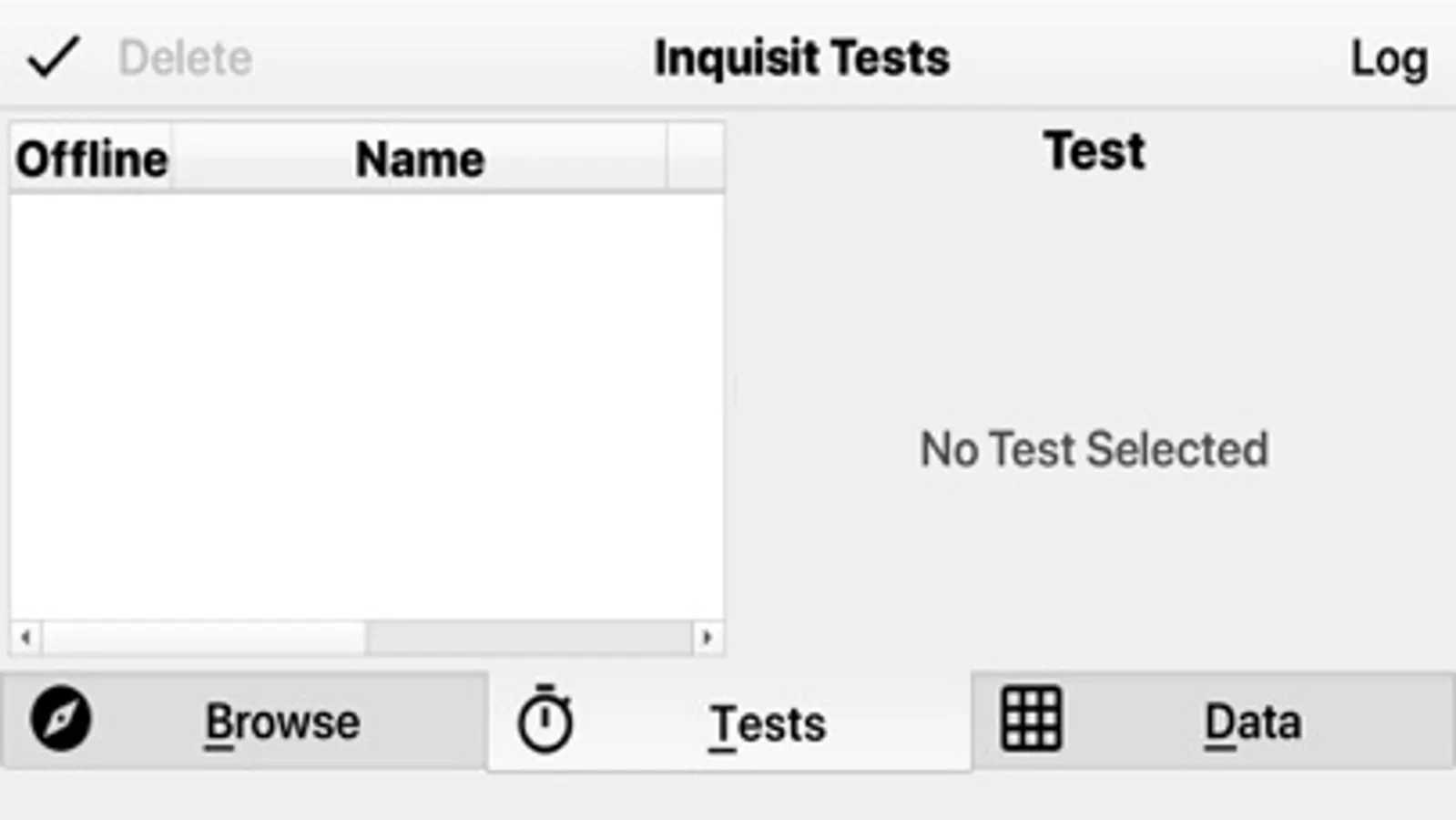Sort by the Offline column header
The height and width of the screenshot is (820, 1456).
tap(91, 159)
